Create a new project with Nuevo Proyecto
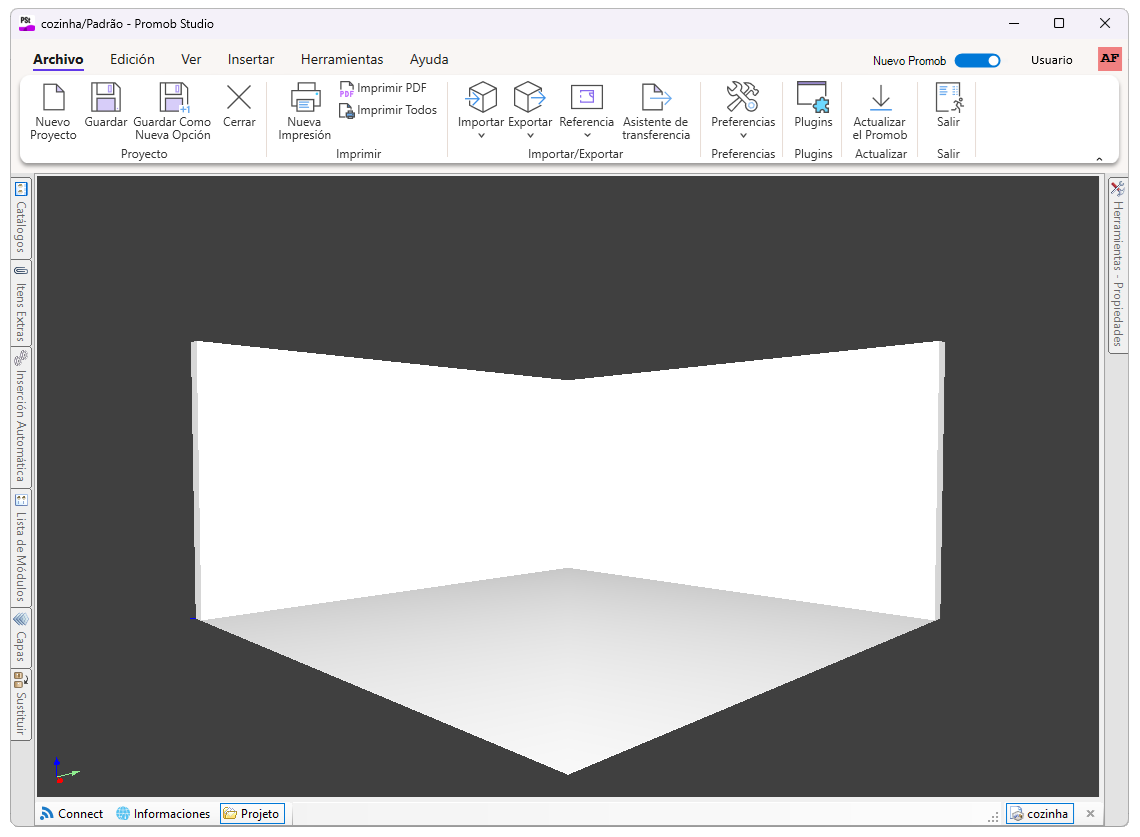This screenshot has width=1140, height=837. (53, 111)
